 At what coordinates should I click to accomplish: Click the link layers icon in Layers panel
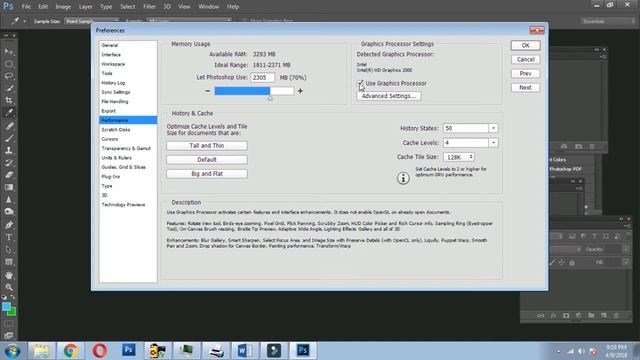point(540,316)
